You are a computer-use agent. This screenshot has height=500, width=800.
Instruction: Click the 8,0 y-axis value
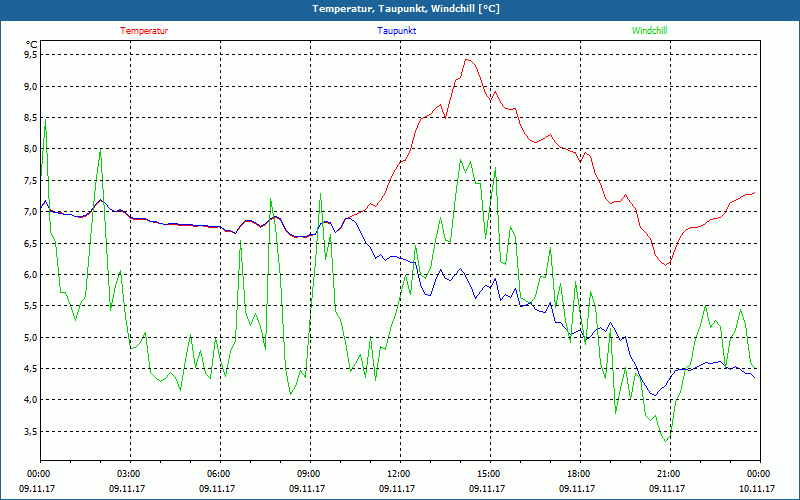coord(32,149)
